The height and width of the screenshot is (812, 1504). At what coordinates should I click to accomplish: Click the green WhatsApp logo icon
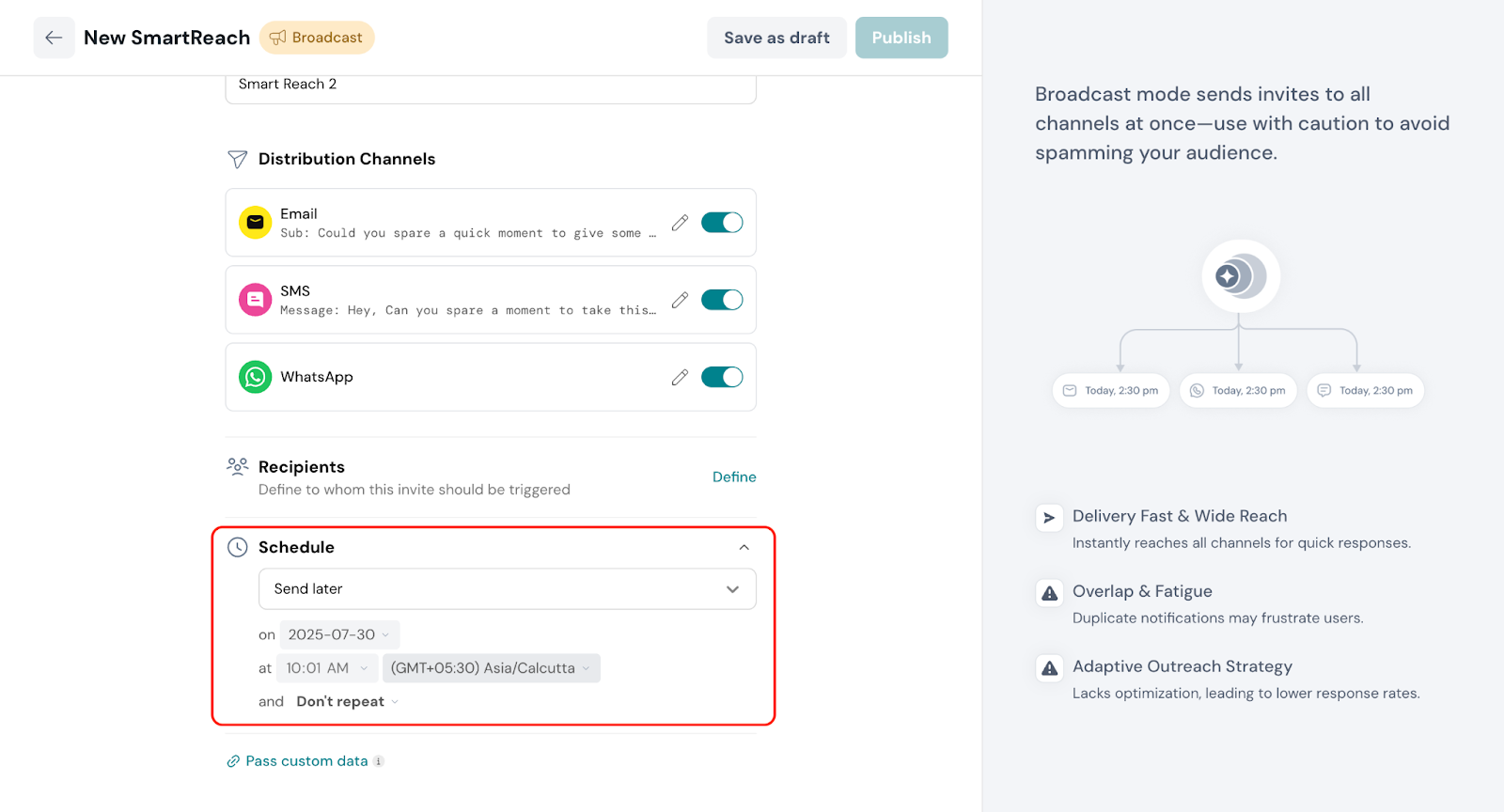[255, 377]
